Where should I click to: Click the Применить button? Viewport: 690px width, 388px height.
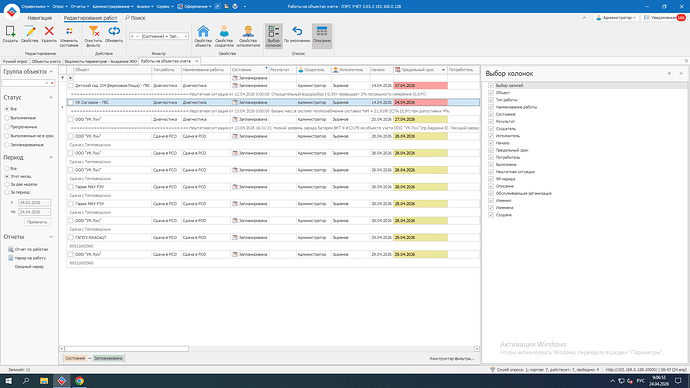pyautogui.click(x=37, y=222)
